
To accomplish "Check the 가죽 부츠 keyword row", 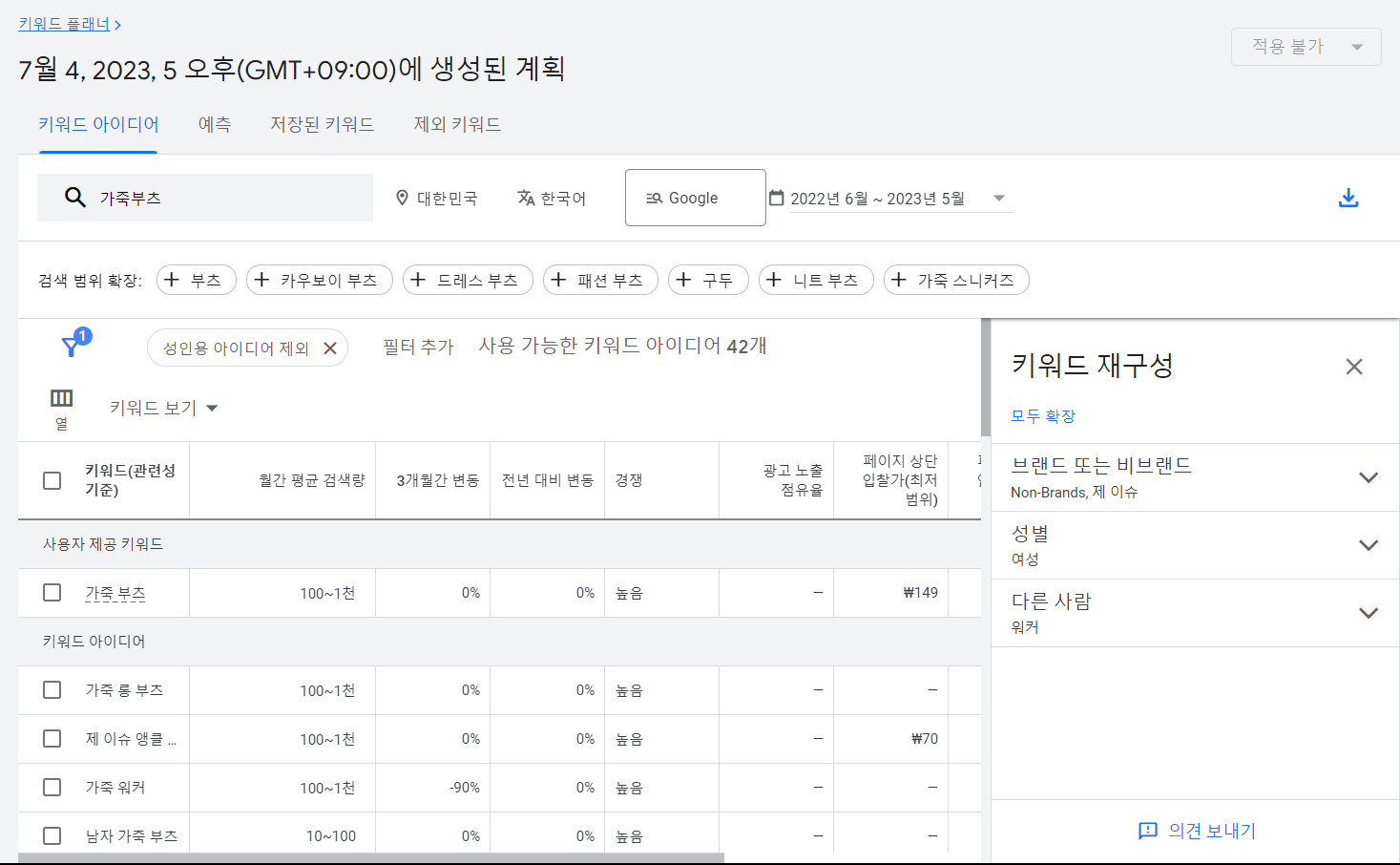I will tap(52, 592).
